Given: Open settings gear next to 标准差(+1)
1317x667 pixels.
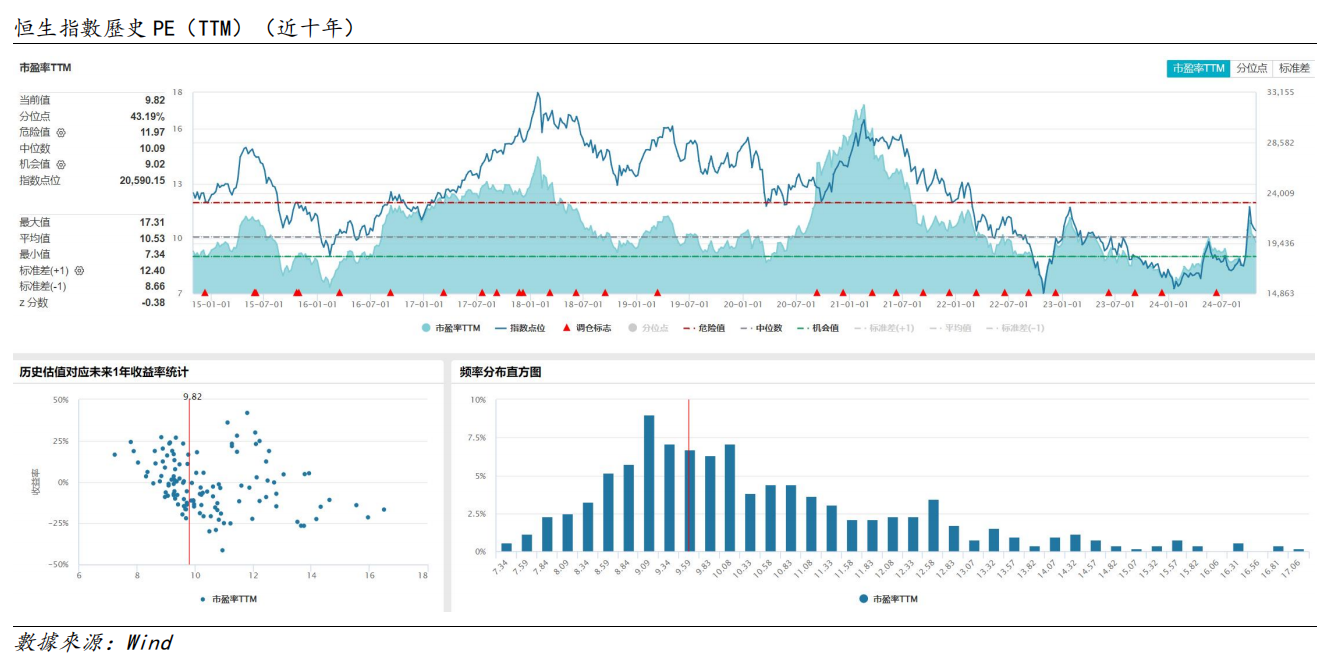Looking at the screenshot, I should click(x=79, y=270).
